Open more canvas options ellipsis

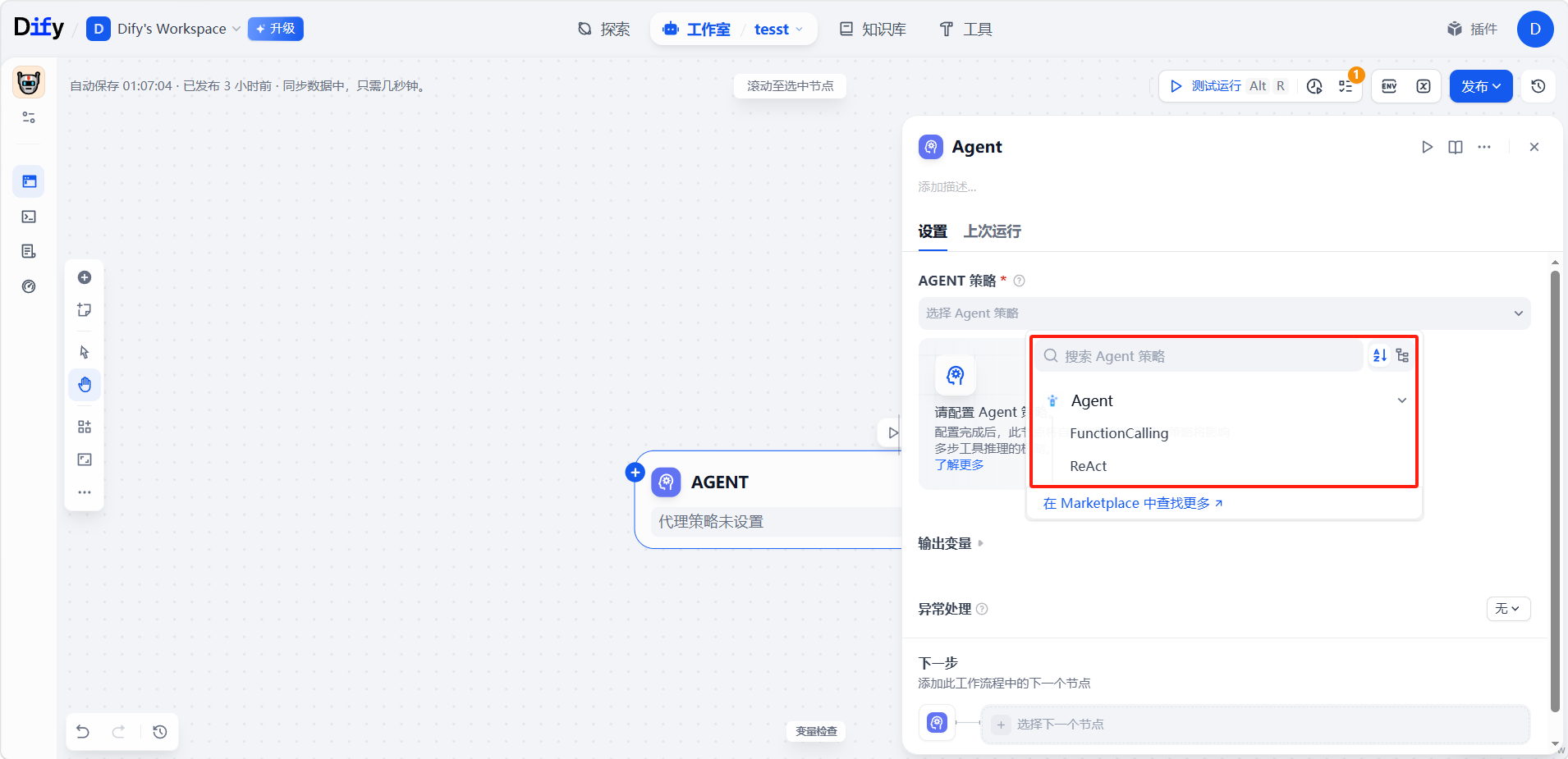click(85, 492)
